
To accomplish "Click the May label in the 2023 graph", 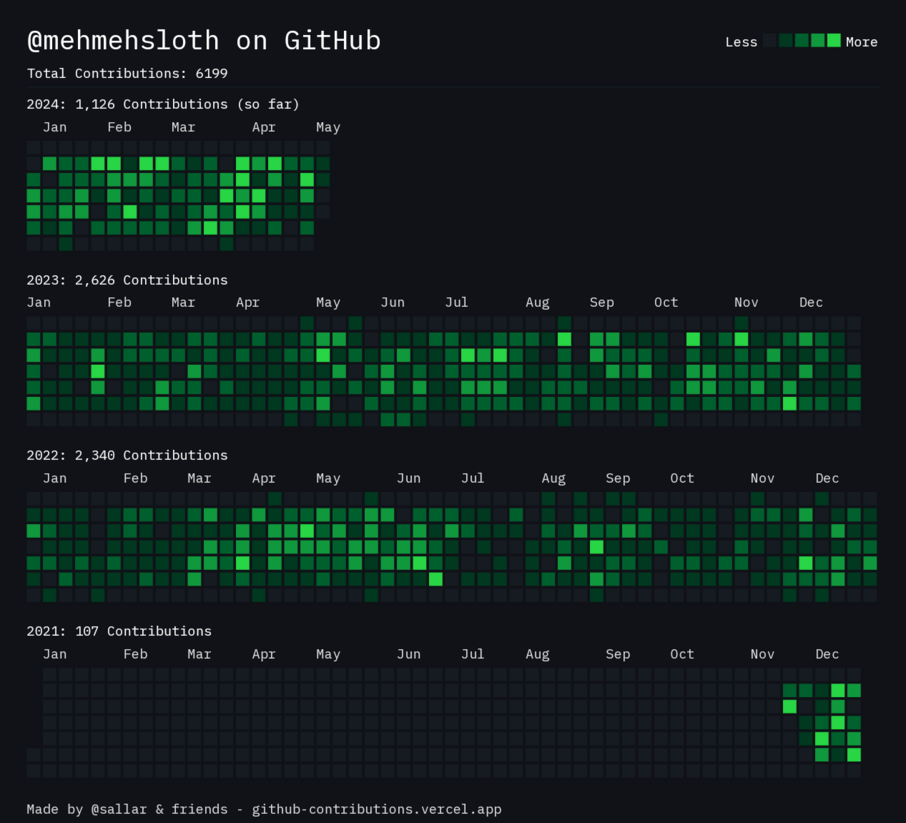I will click(328, 302).
